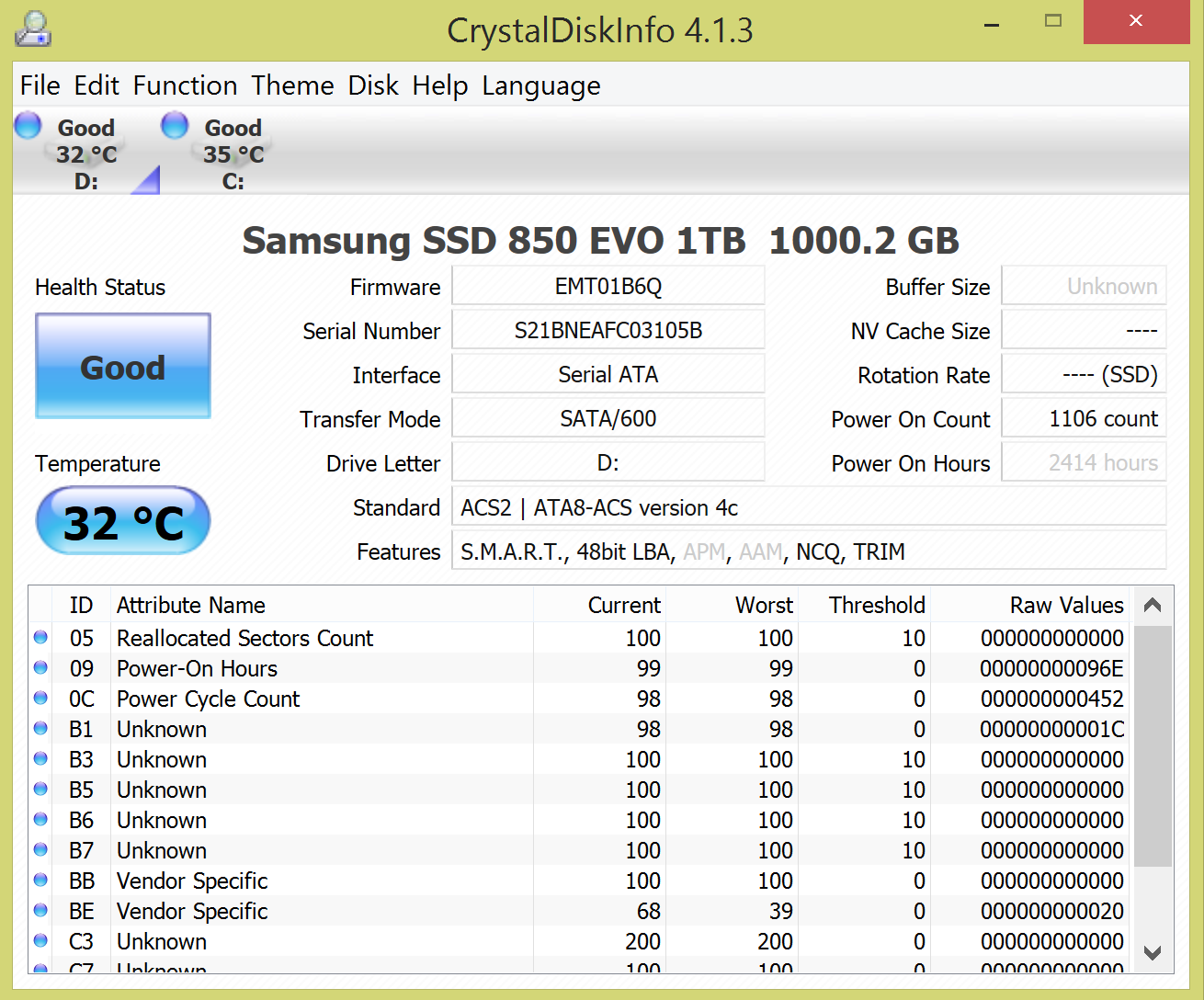
Task: Open the Function menu
Action: coord(185,85)
